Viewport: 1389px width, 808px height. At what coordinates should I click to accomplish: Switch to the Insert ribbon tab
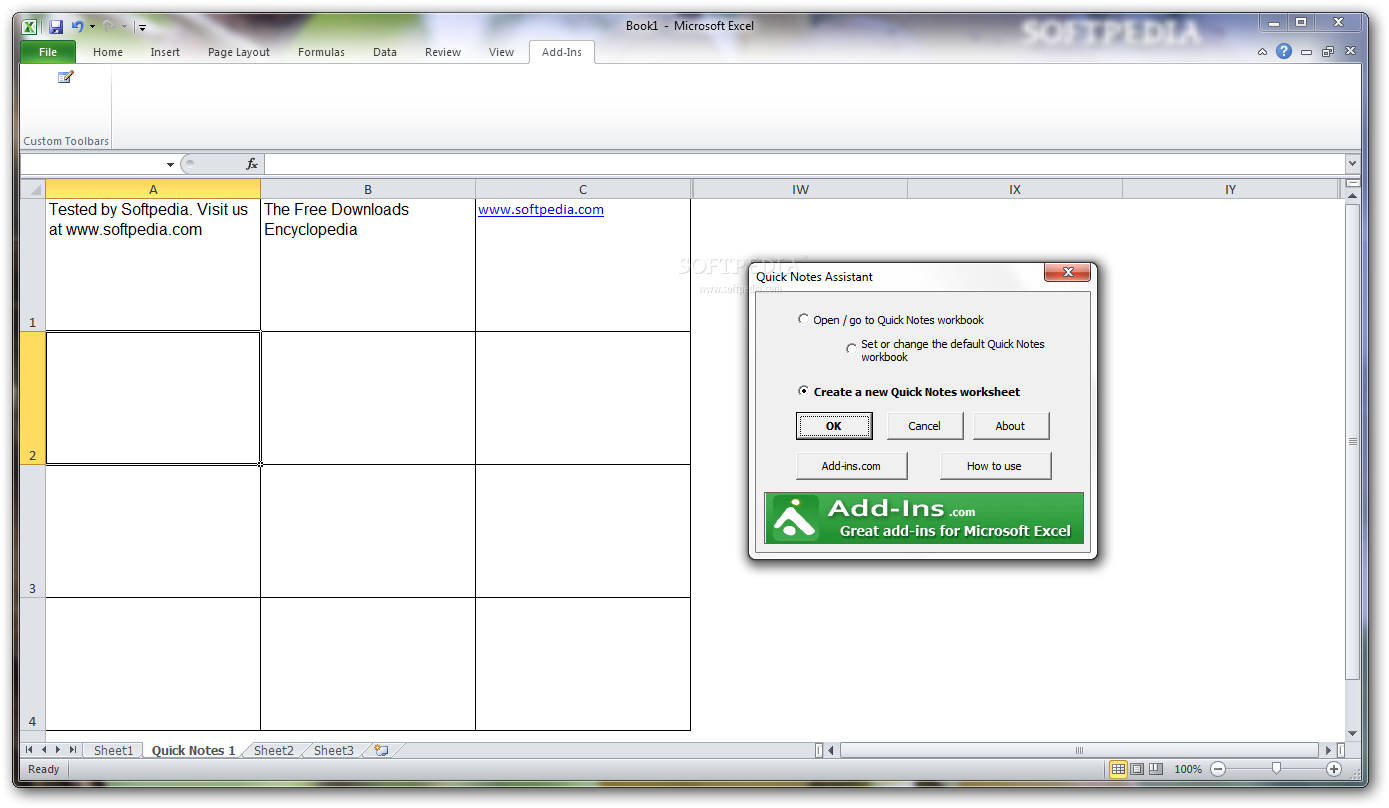(165, 52)
